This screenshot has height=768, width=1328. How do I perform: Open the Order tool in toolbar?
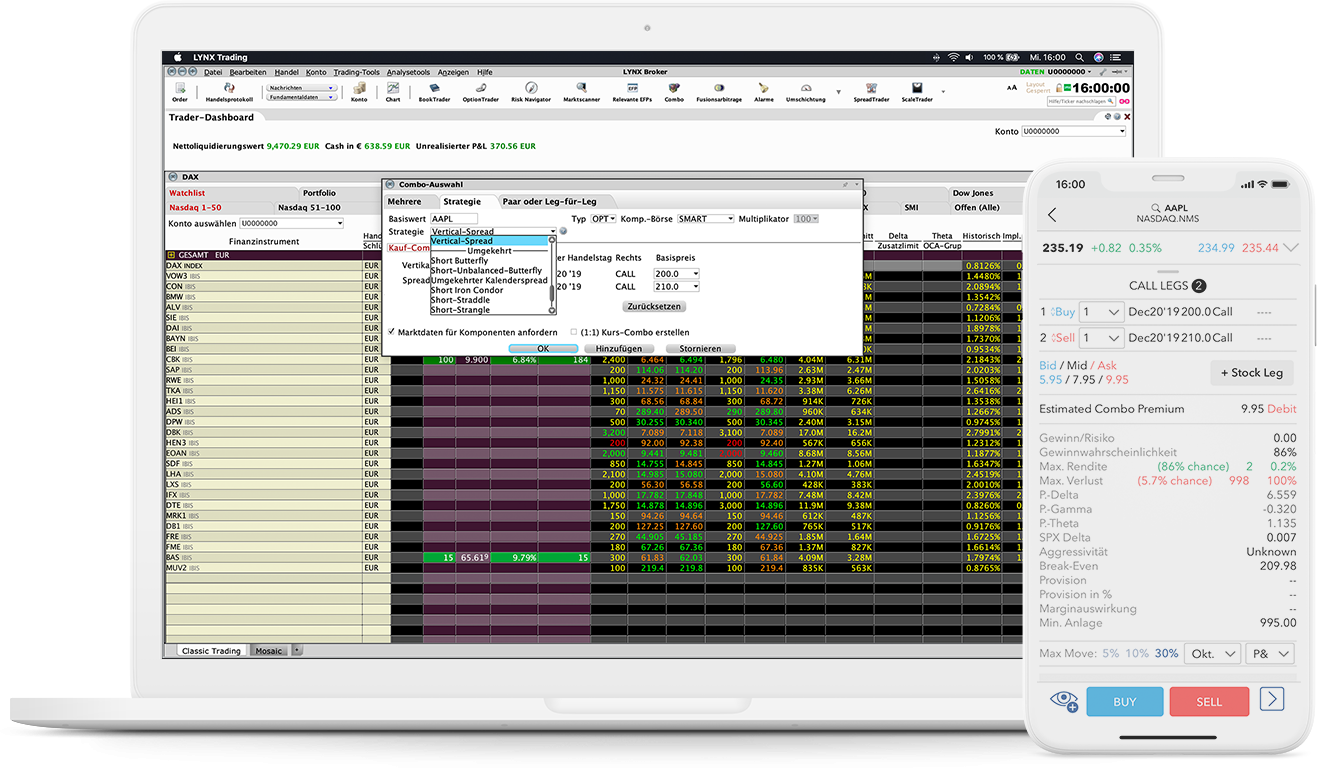[180, 92]
